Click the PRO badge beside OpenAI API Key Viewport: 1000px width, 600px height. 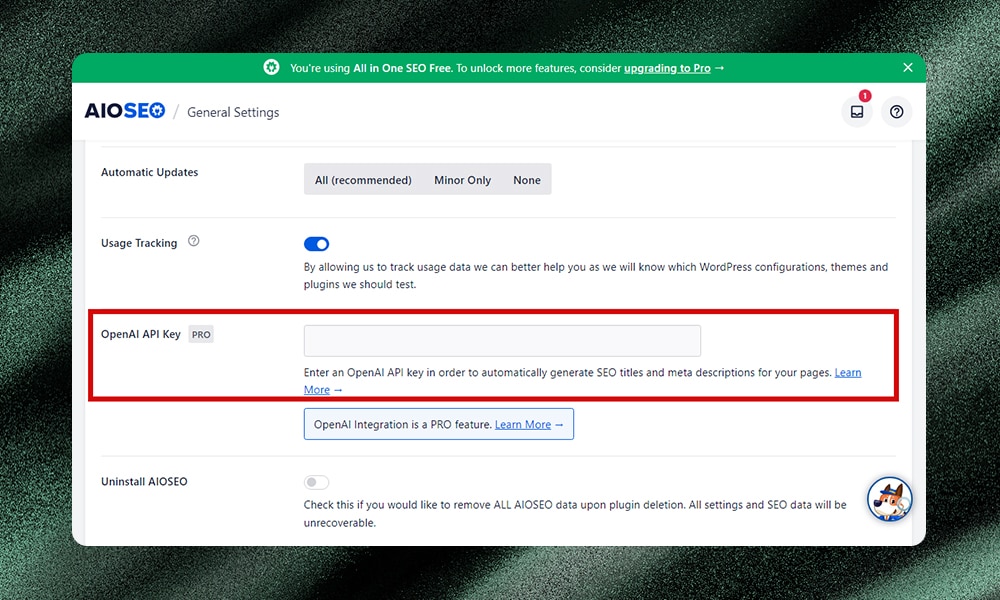(201, 334)
